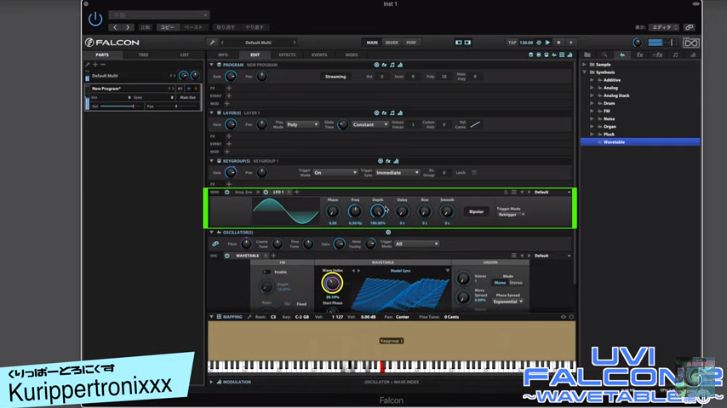Viewport: 727px width, 408px height.
Task: Open browser oscillators tab icon
Action: tap(622, 55)
